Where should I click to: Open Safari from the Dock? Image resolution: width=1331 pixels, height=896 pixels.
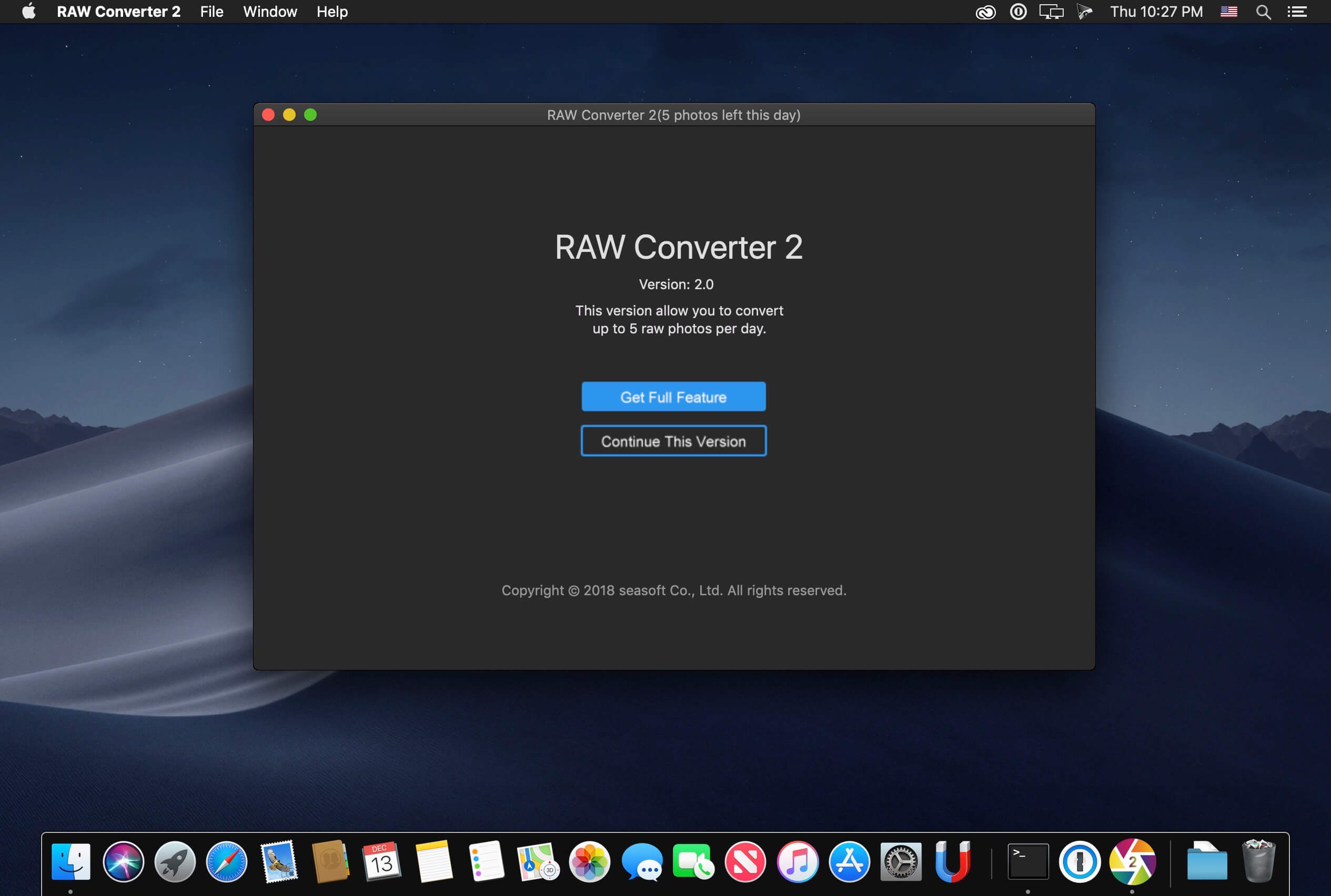226,861
